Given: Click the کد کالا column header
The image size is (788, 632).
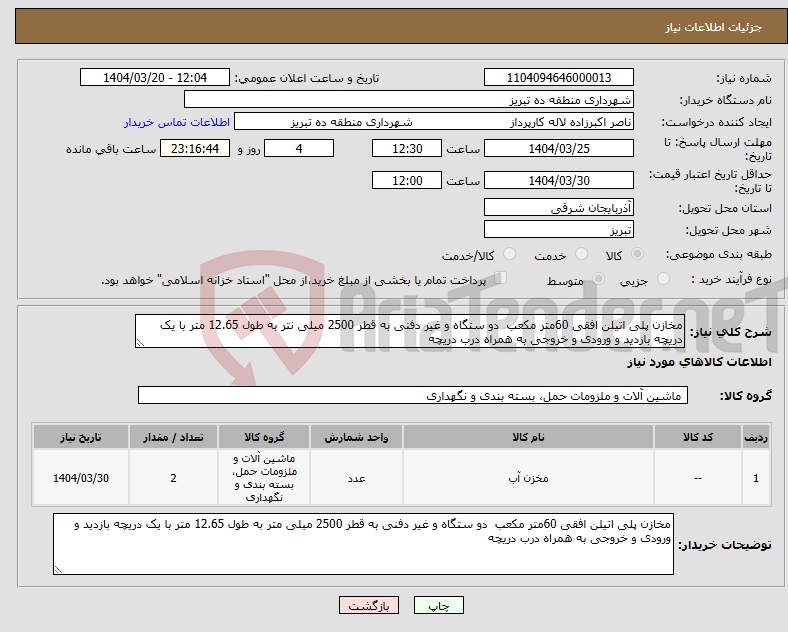Looking at the screenshot, I should tap(698, 437).
